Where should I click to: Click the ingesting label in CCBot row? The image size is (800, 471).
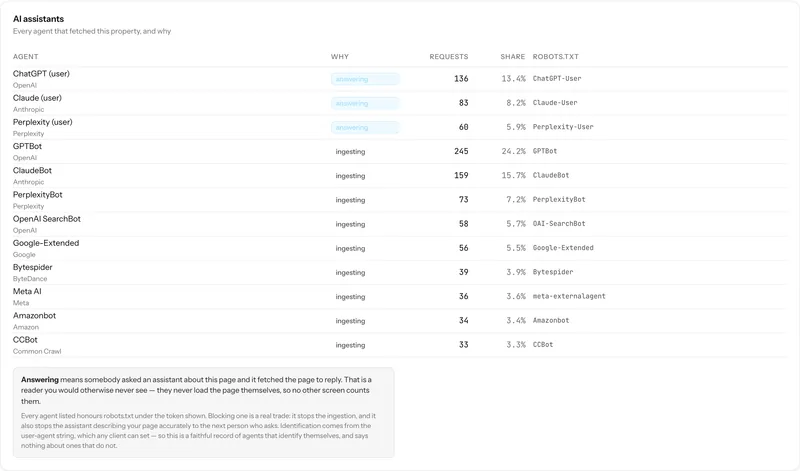point(351,345)
